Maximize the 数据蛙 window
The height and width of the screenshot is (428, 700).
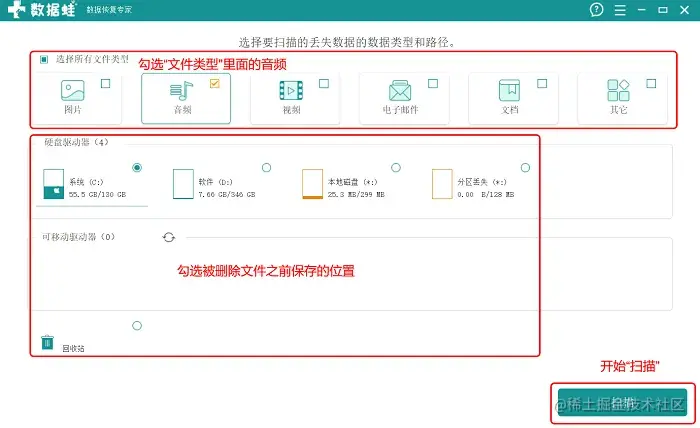click(663, 10)
